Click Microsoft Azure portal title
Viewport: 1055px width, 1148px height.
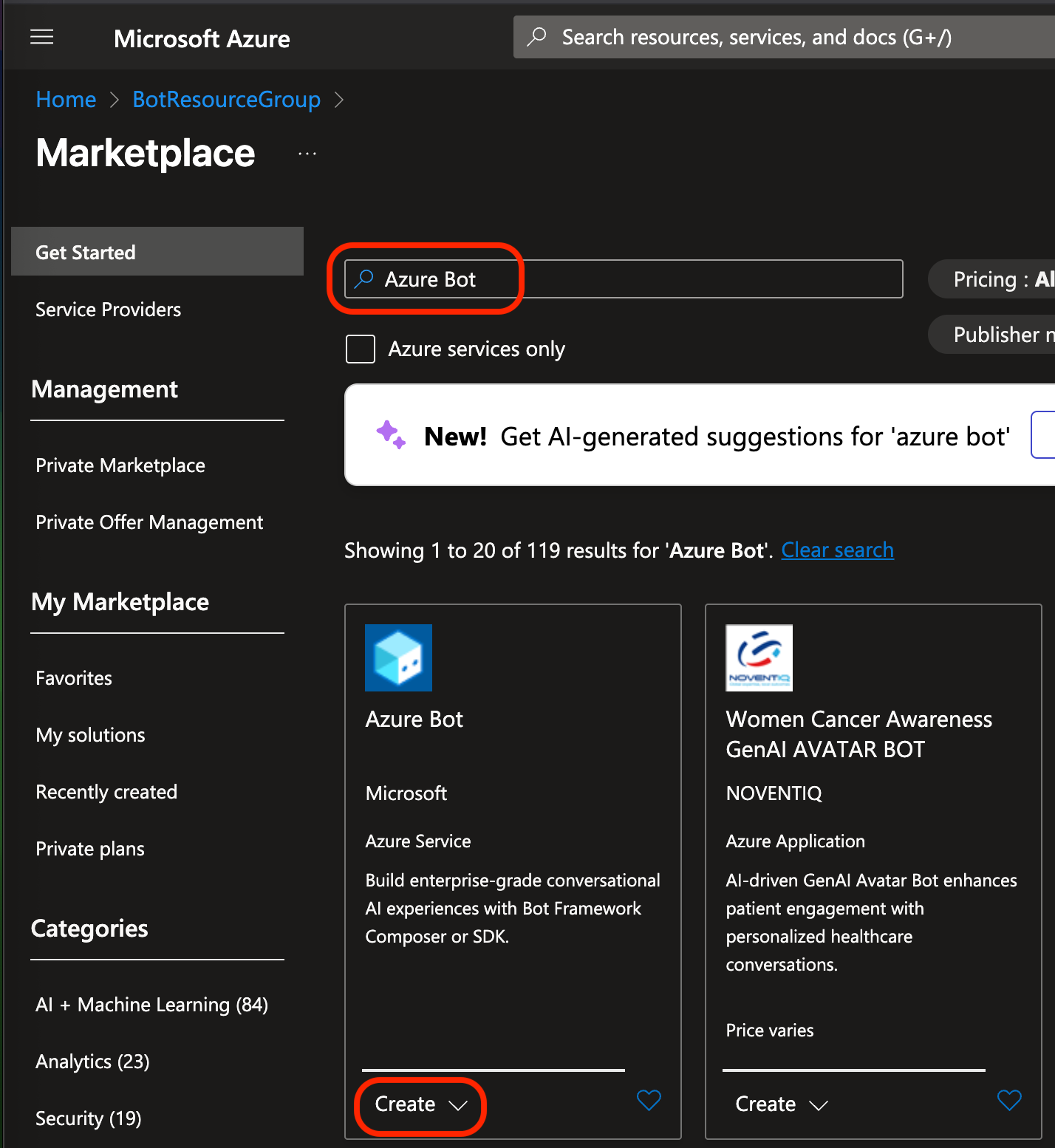point(202,38)
